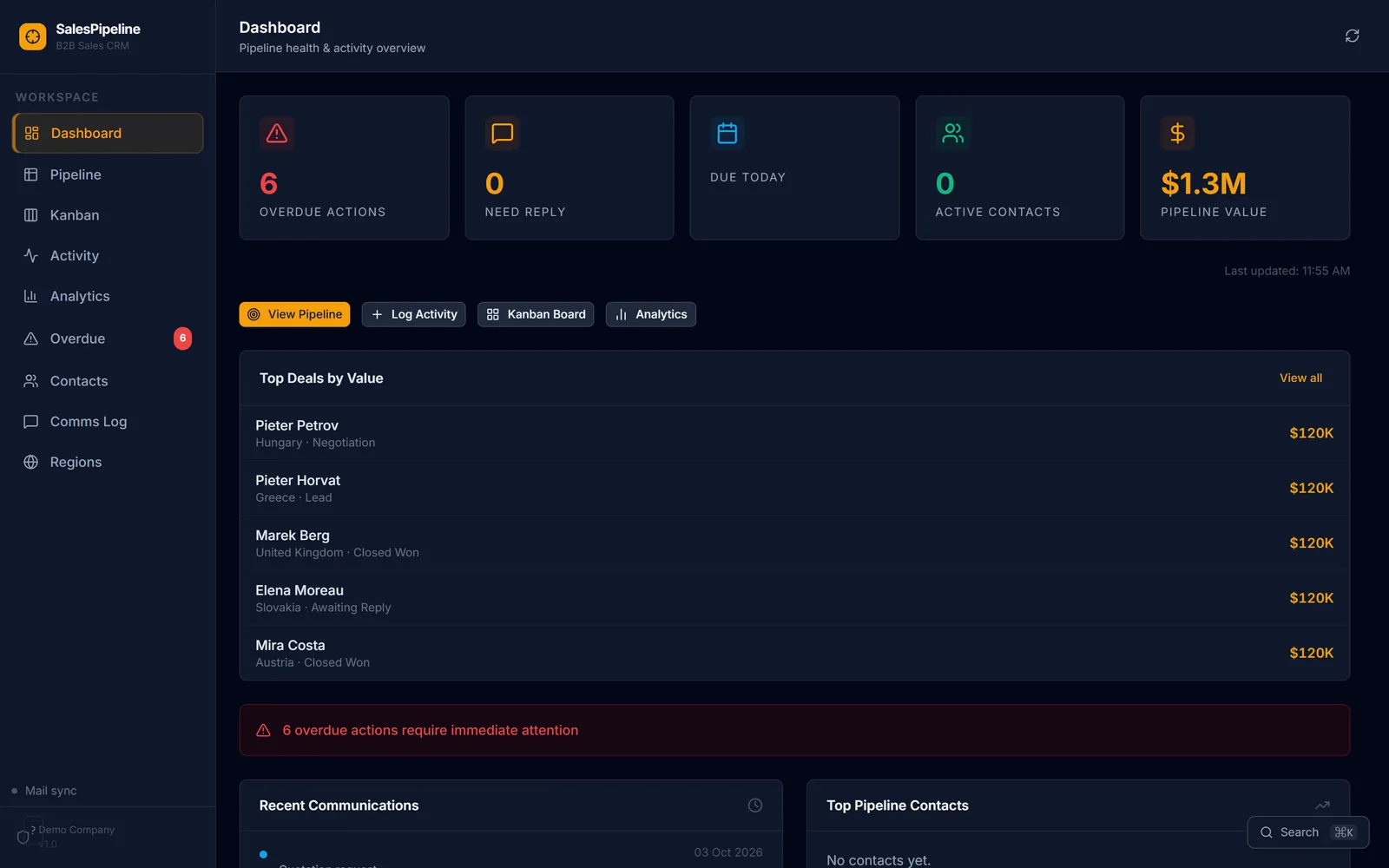
Task: Click the $1.3M pipeline value figure
Action: click(1203, 183)
